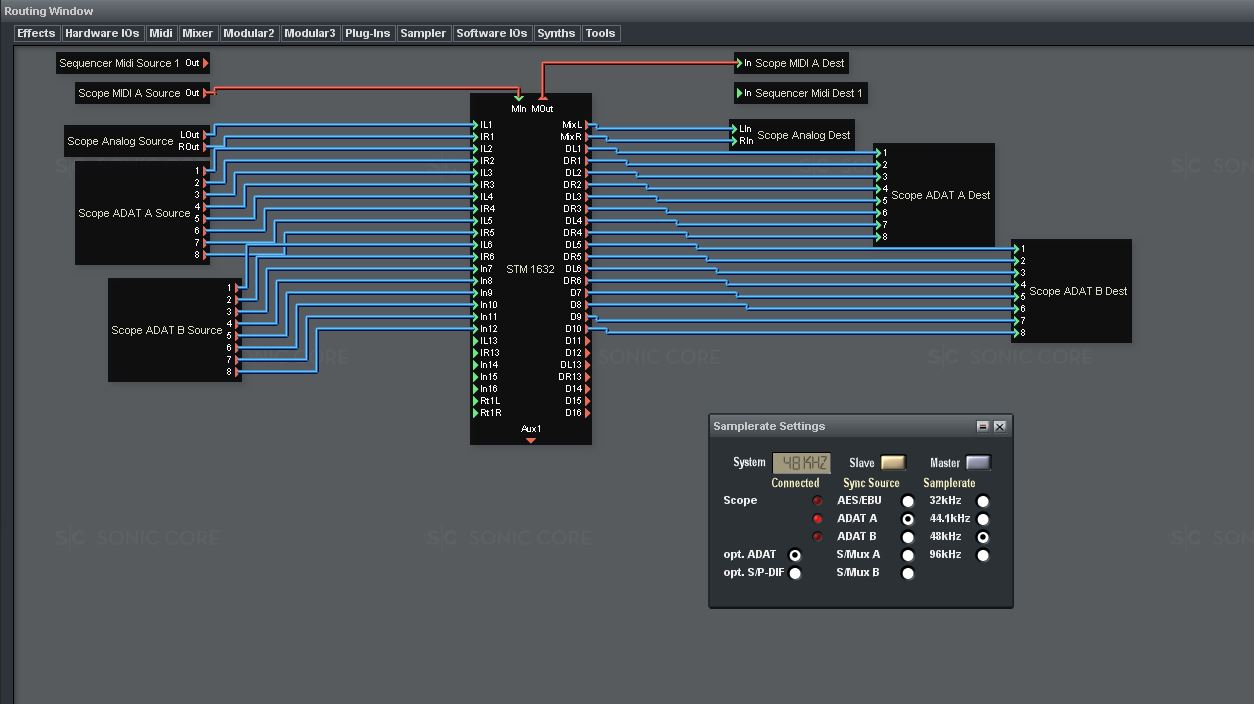Screen dimensions: 1254x704
Task: Select the STM 1632 mixer module
Action: [x=530, y=269]
